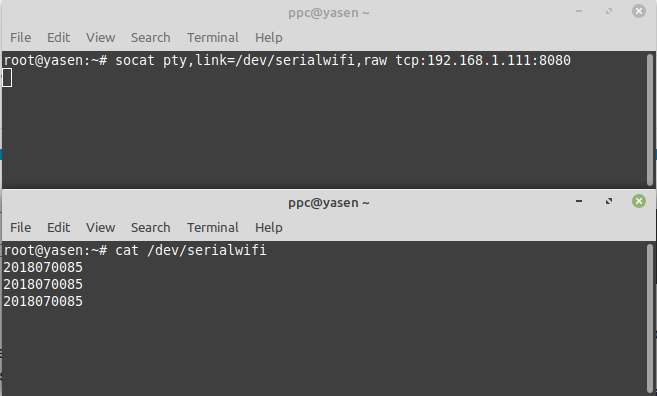Close the lower cat serialwifi terminal window
Image resolution: width=657 pixels, height=396 pixels.
pyautogui.click(x=639, y=201)
